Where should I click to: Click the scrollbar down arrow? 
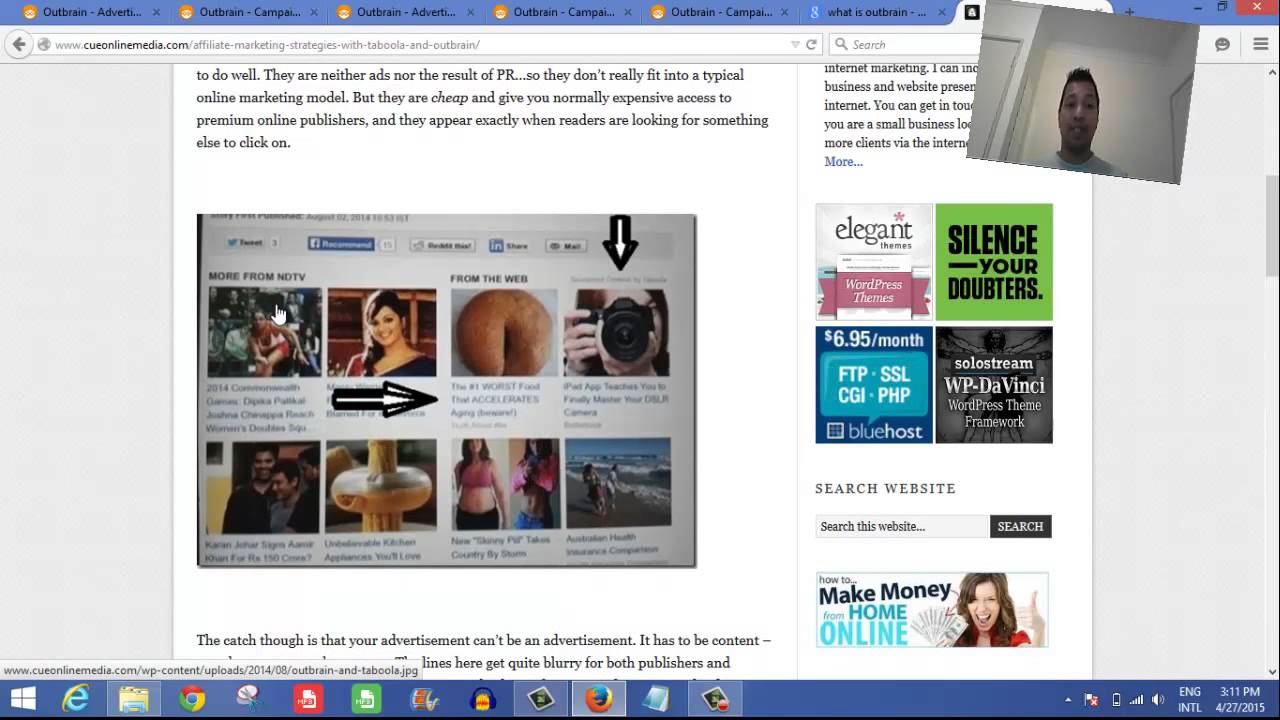point(1271,672)
